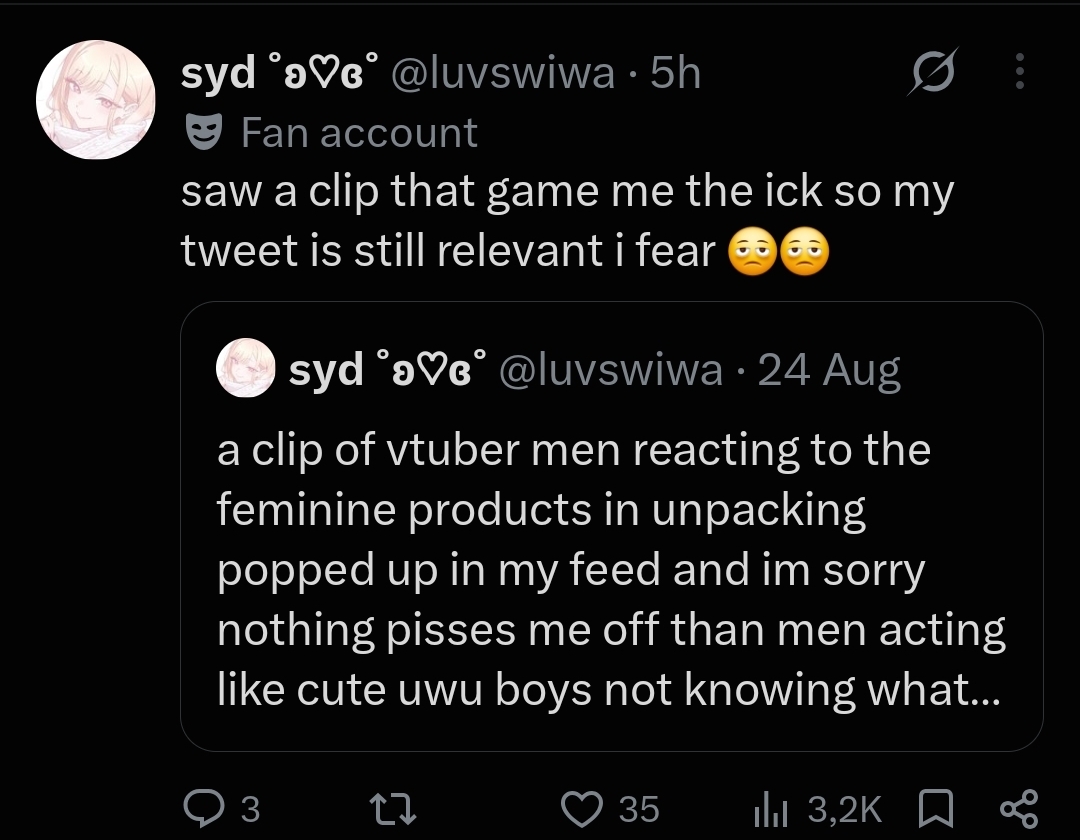Image resolution: width=1080 pixels, height=840 pixels.
Task: Open the quoted tweet's small avatar
Action: point(245,368)
